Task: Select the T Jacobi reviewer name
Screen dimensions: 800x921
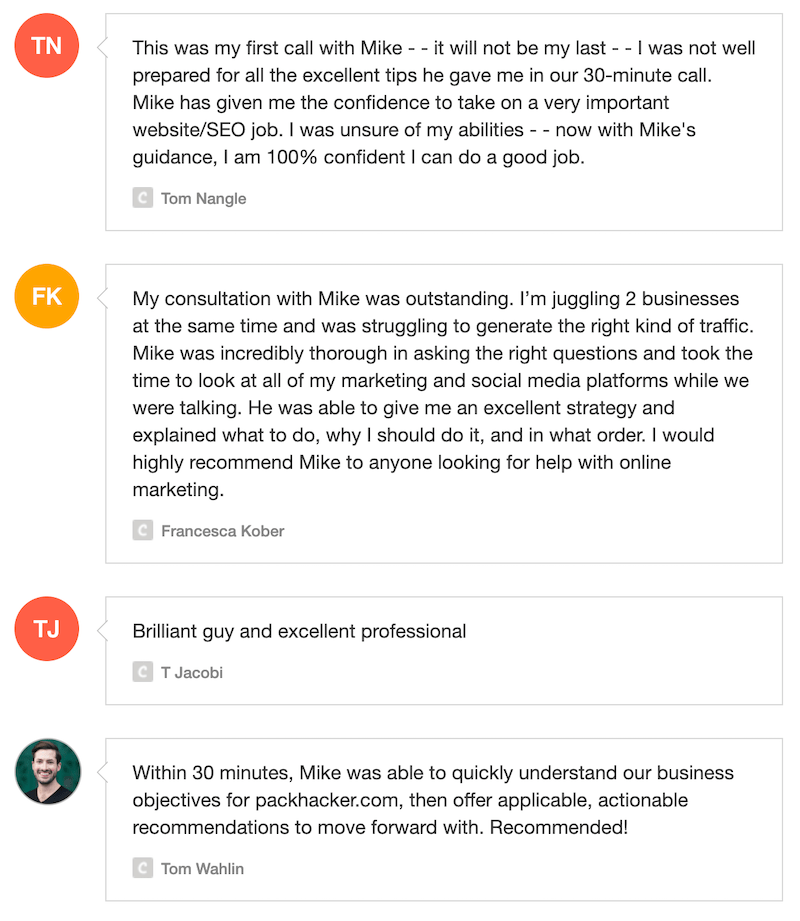Action: (x=192, y=672)
